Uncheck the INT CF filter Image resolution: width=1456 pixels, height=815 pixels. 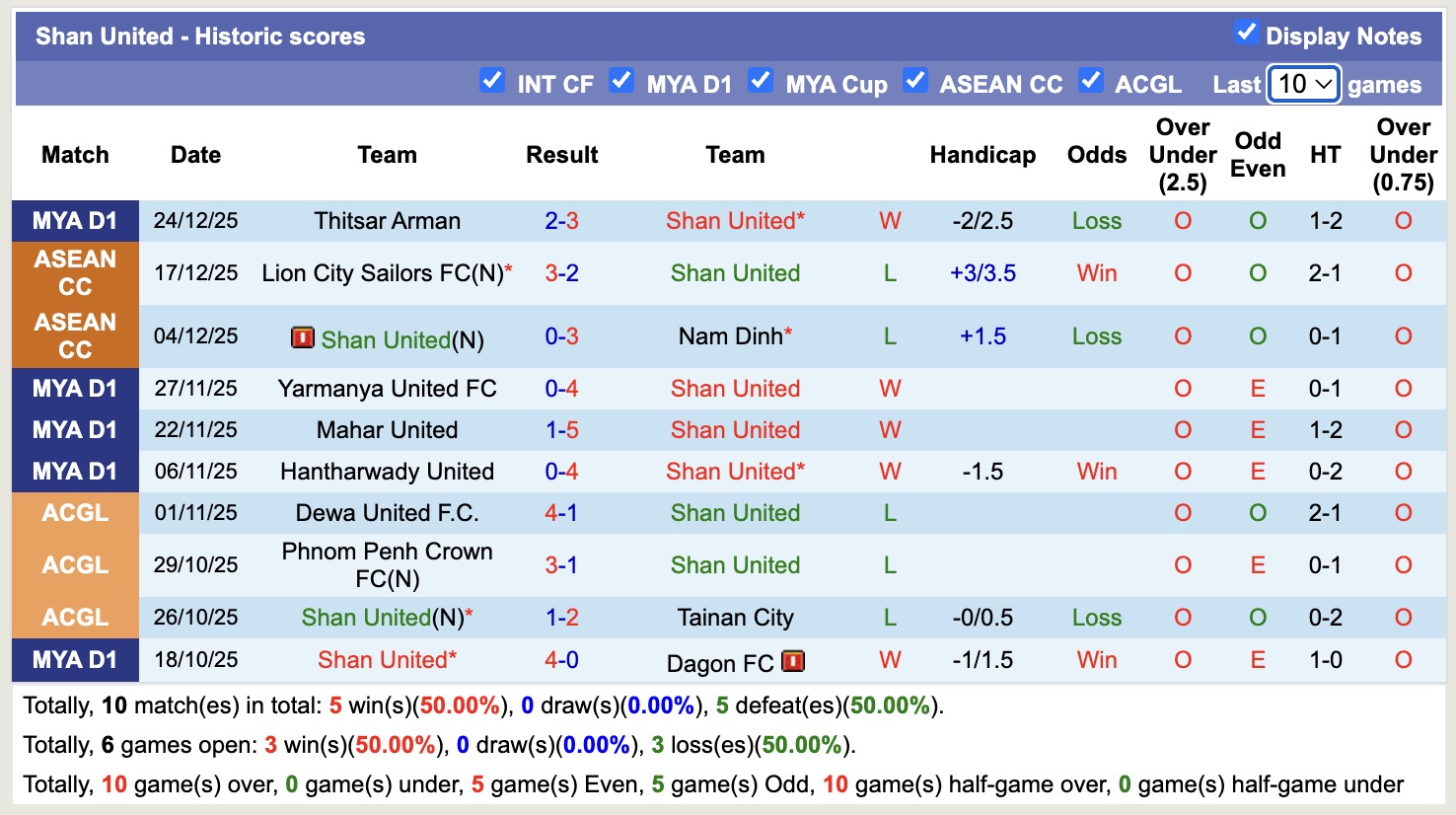492,83
